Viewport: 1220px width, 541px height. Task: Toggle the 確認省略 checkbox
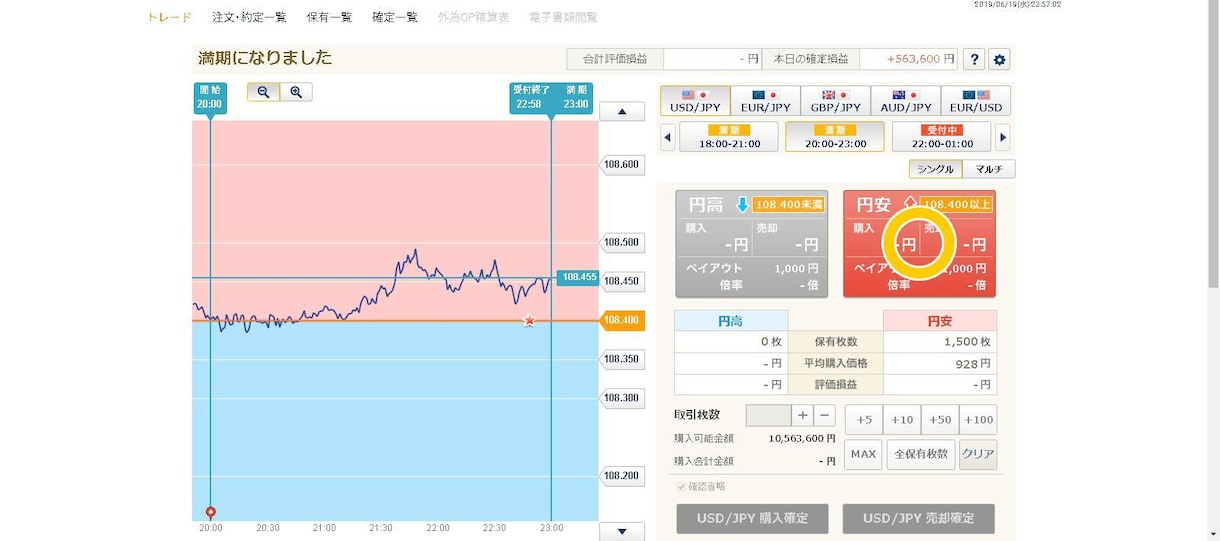(682, 486)
